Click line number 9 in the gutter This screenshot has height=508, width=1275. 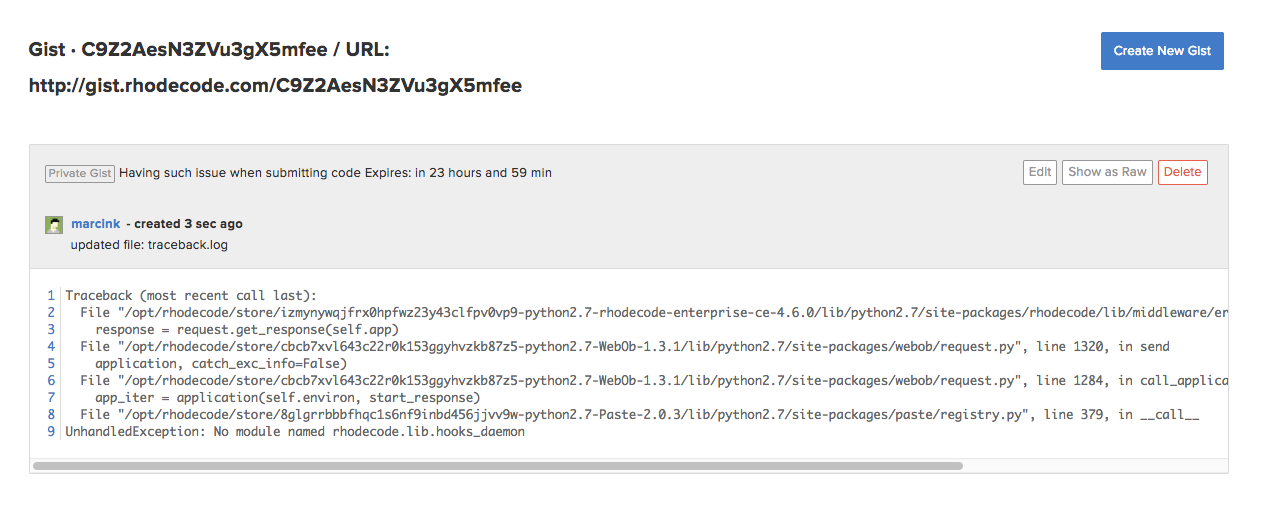click(x=50, y=432)
